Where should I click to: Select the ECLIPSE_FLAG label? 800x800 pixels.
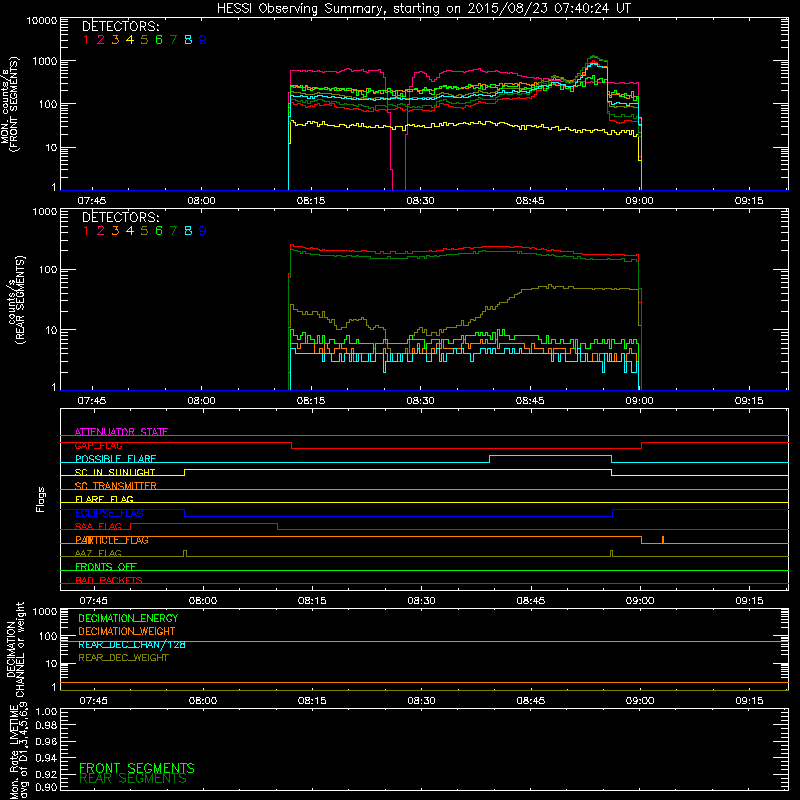point(109,513)
